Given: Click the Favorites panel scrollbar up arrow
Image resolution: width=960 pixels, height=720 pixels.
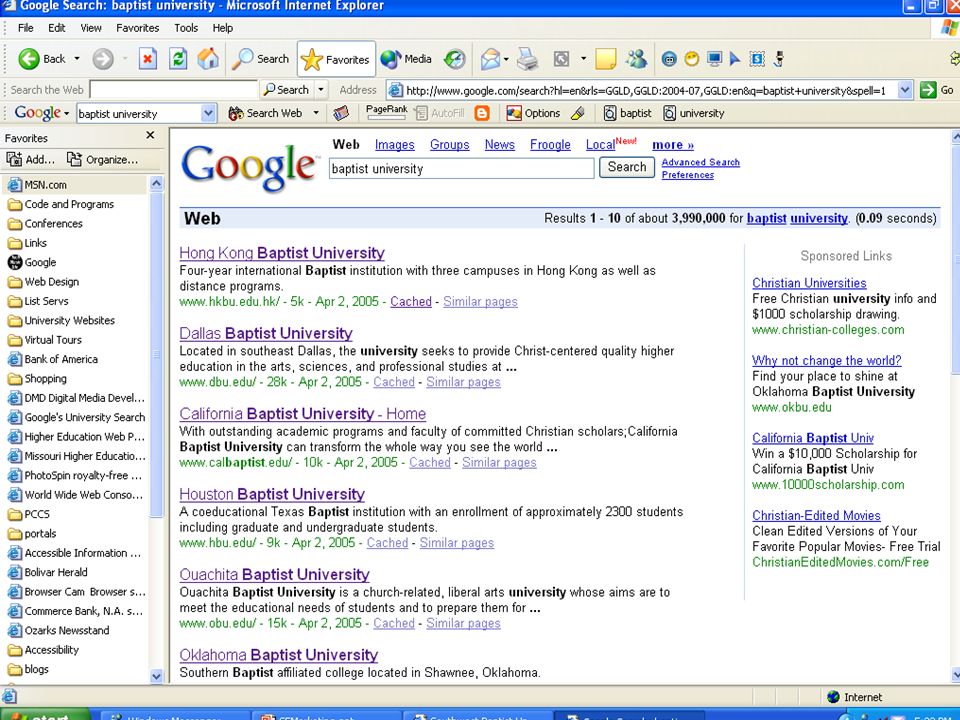Looking at the screenshot, I should [x=156, y=183].
